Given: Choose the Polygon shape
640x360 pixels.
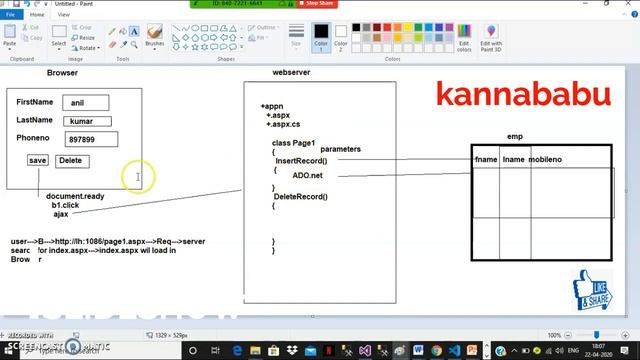Looking at the screenshot, I should (x=223, y=28).
